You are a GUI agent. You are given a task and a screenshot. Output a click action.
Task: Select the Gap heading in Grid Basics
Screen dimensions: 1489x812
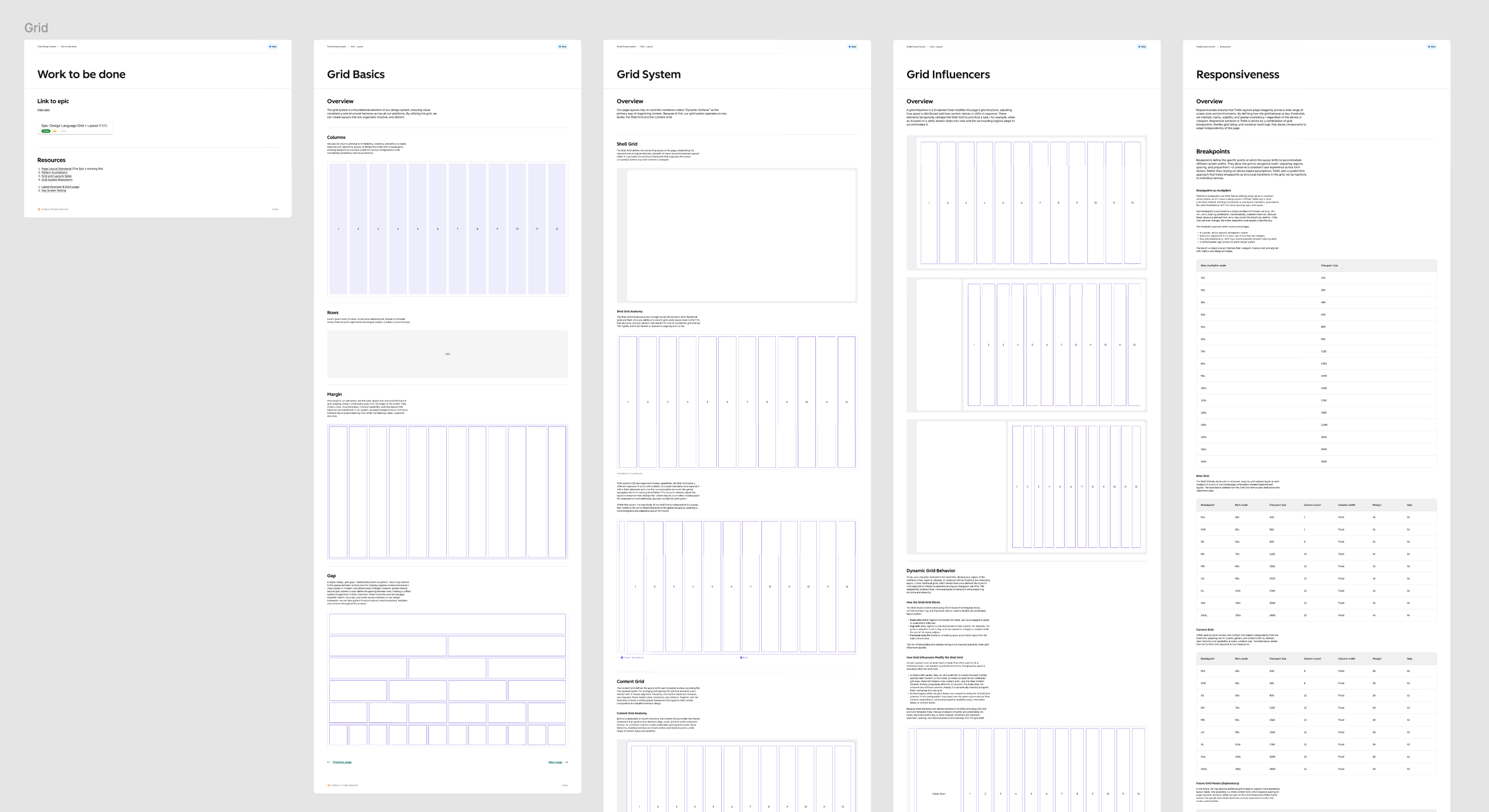331,576
